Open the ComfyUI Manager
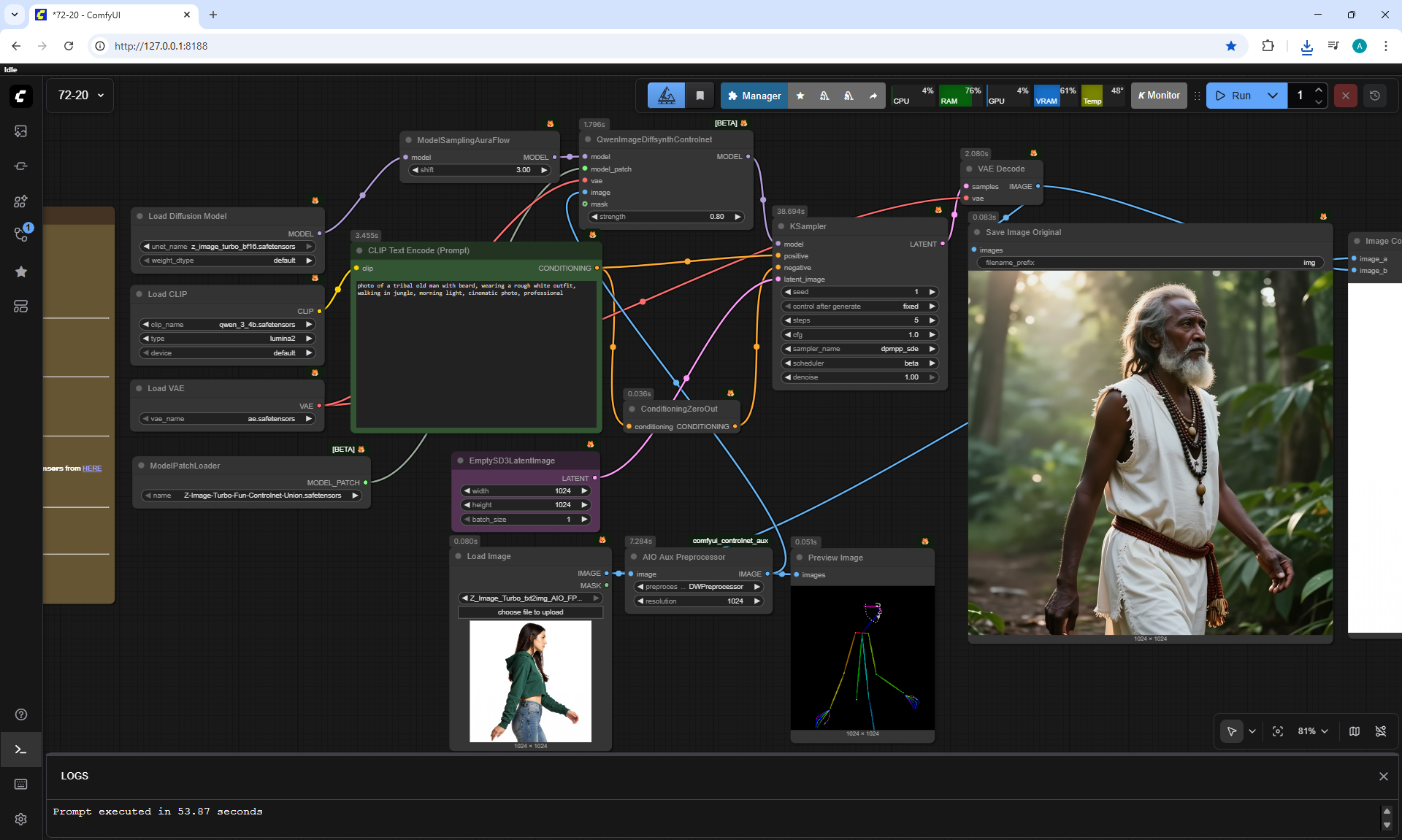Viewport: 1402px width, 840px height. (754, 96)
